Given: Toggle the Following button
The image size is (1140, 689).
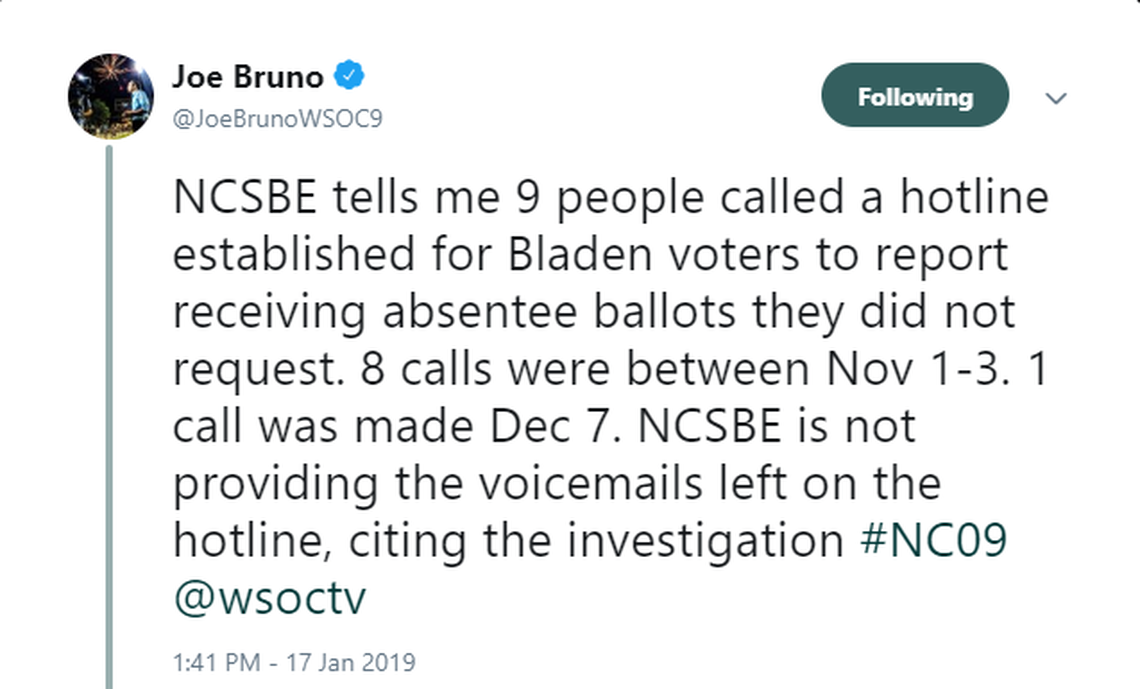Looking at the screenshot, I should coord(914,97).
